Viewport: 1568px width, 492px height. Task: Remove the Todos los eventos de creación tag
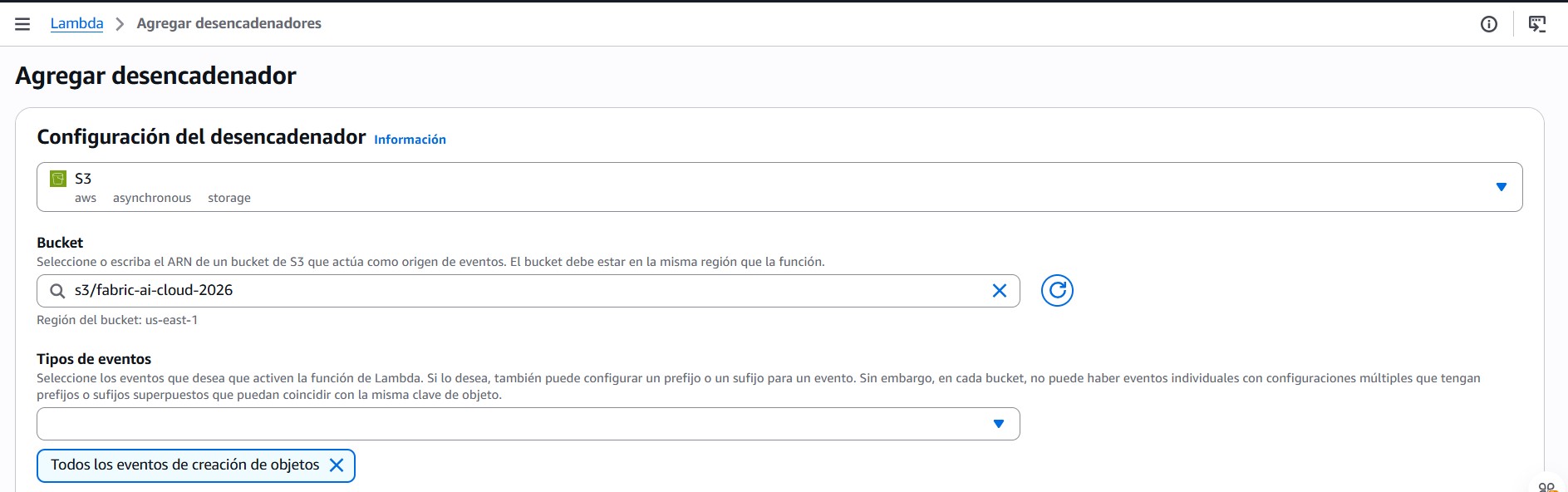pyautogui.click(x=337, y=465)
